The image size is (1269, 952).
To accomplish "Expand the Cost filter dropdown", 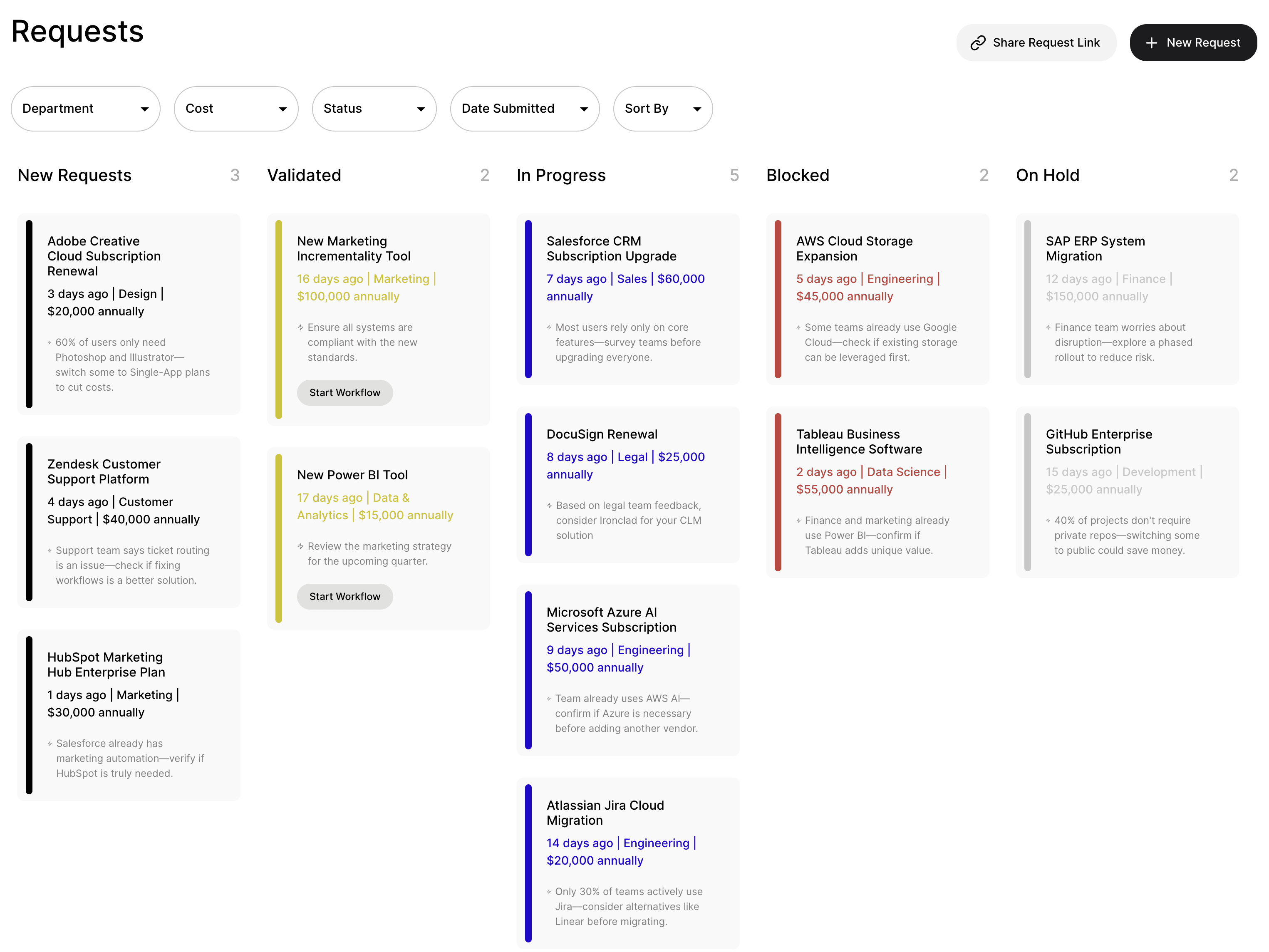I will point(236,109).
